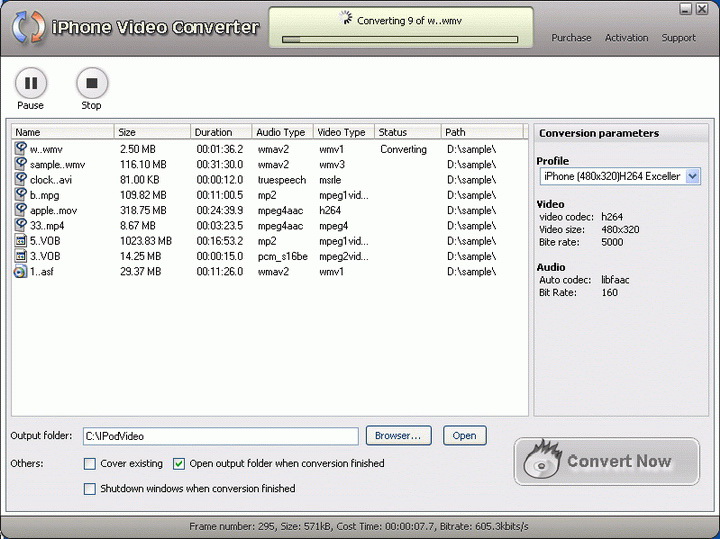Image resolution: width=720 pixels, height=539 pixels.
Task: Click the Browser... button
Action: (399, 435)
